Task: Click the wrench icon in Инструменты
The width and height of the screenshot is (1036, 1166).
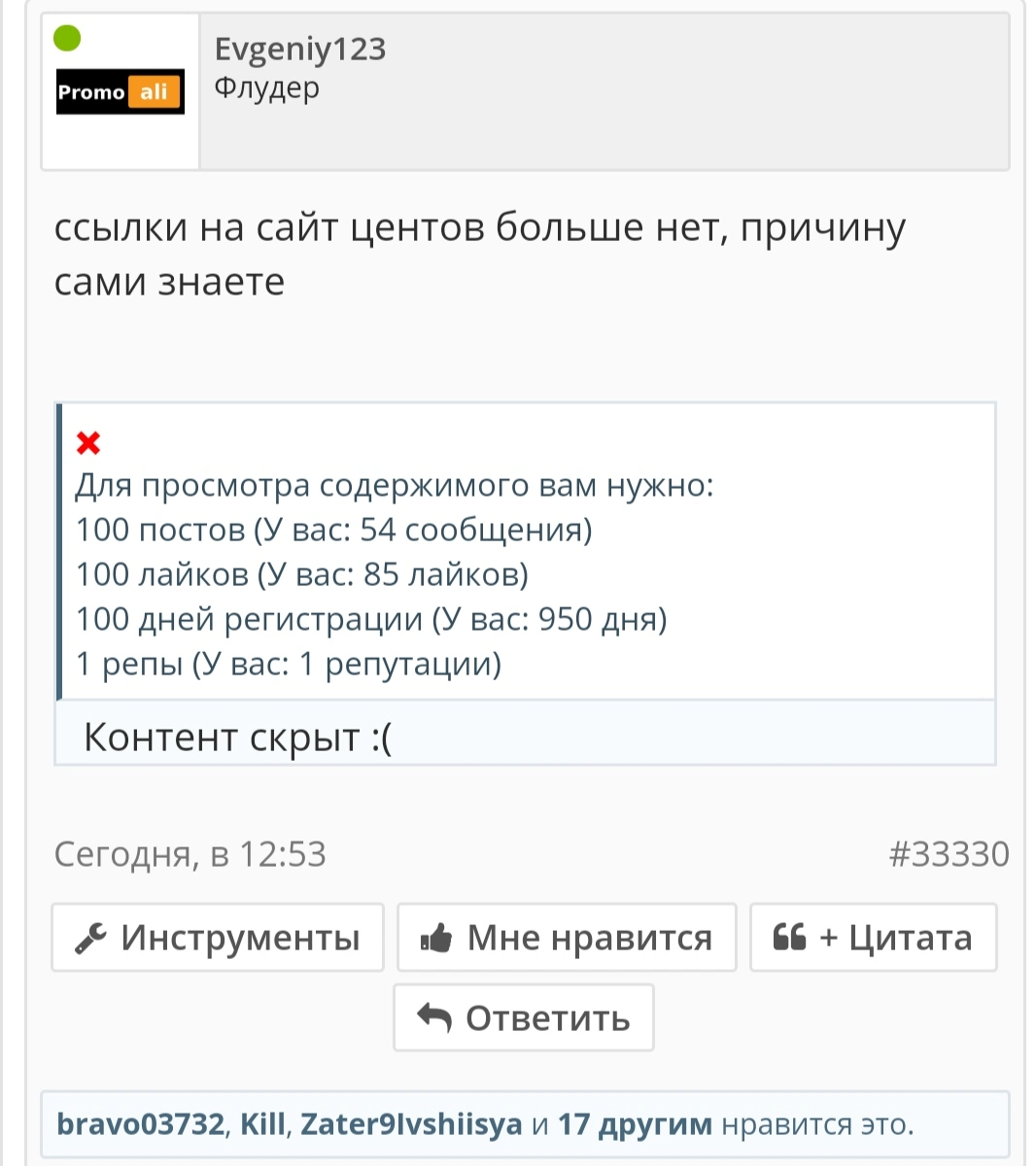Action: click(90, 939)
